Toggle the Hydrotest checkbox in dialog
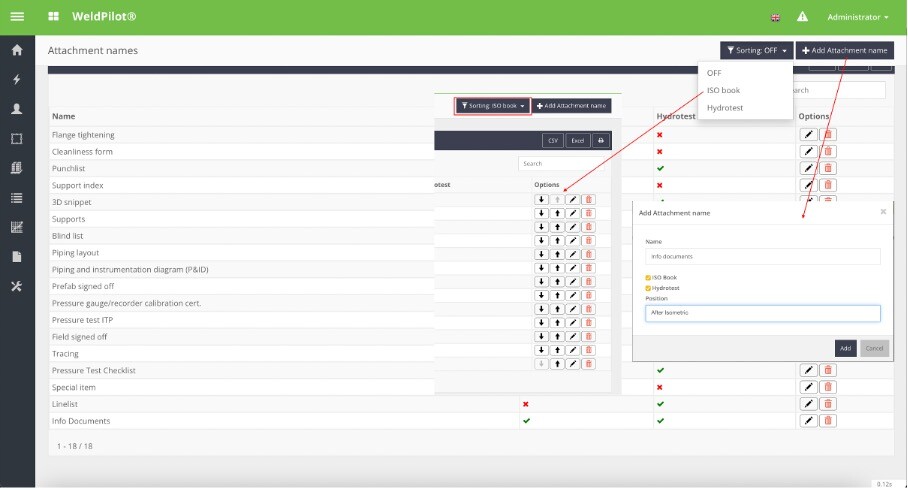This screenshot has height=490, width=908. (x=648, y=287)
